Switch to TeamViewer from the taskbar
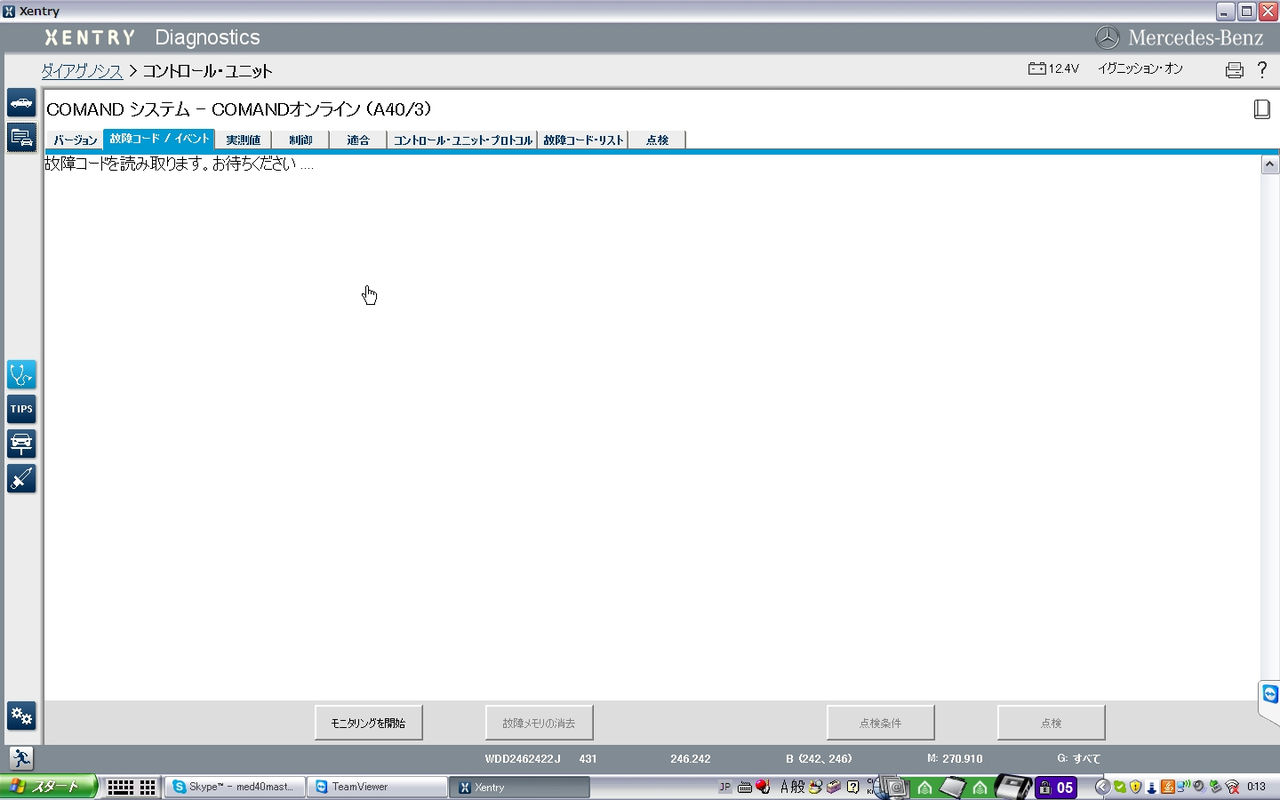The height and width of the screenshot is (800, 1280). coord(377,786)
